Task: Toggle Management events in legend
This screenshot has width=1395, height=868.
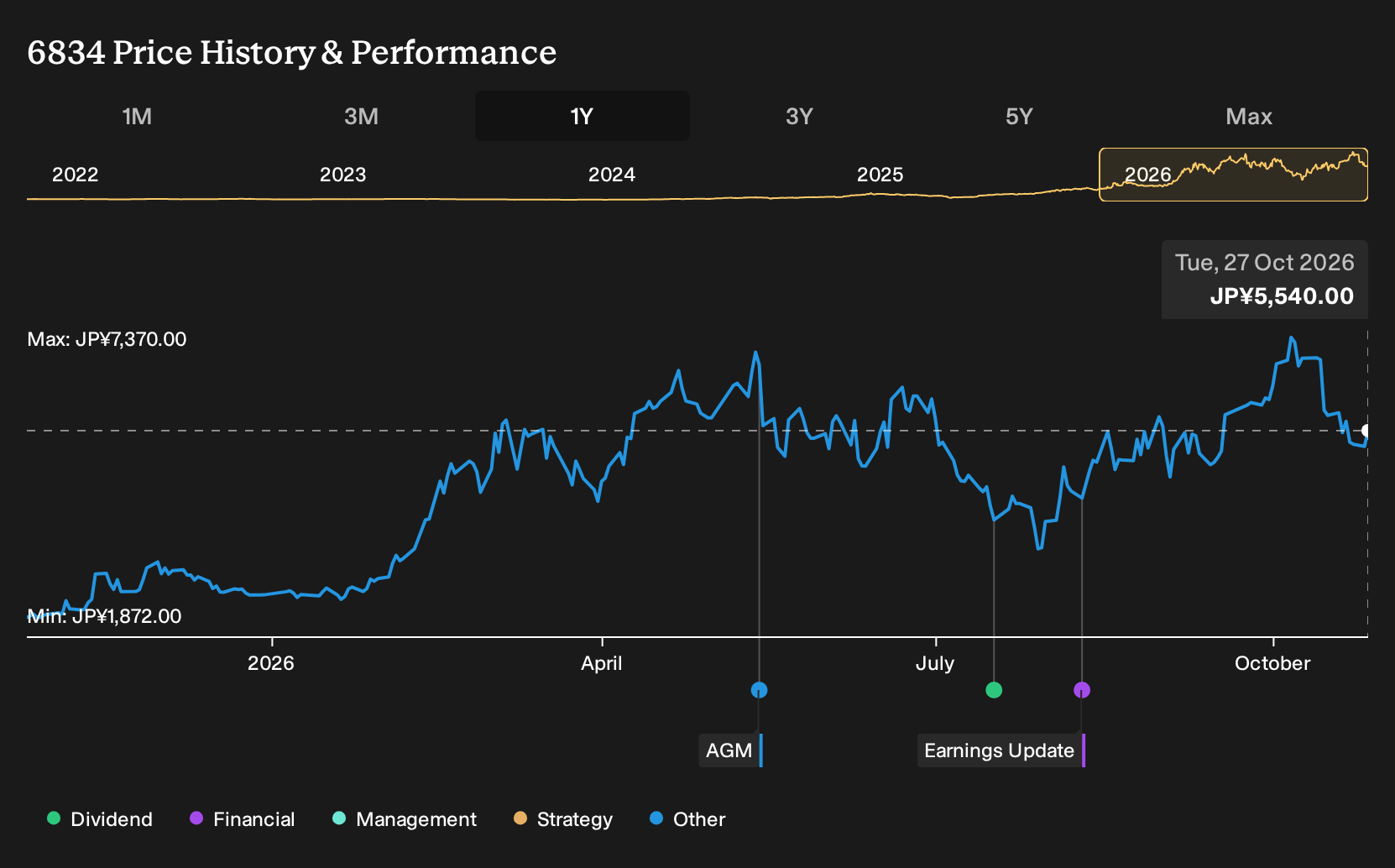Action: 405,818
